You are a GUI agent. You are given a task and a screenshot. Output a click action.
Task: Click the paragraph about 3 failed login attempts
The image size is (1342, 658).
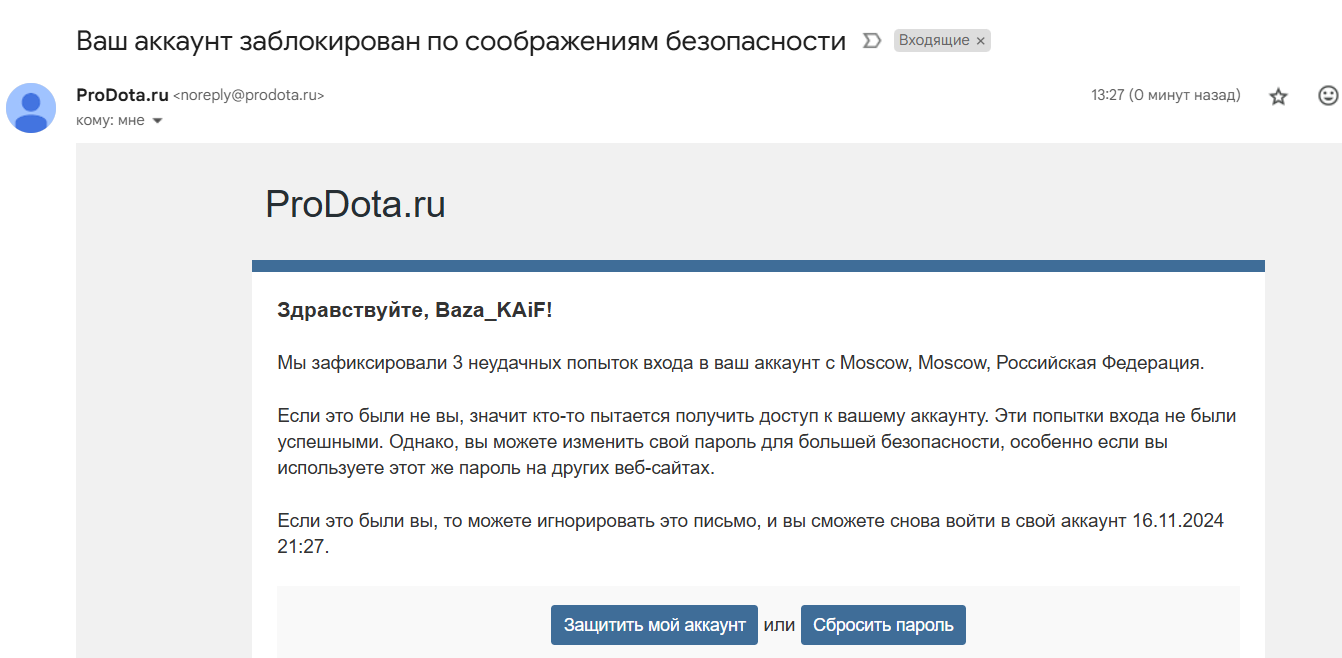tap(740, 363)
